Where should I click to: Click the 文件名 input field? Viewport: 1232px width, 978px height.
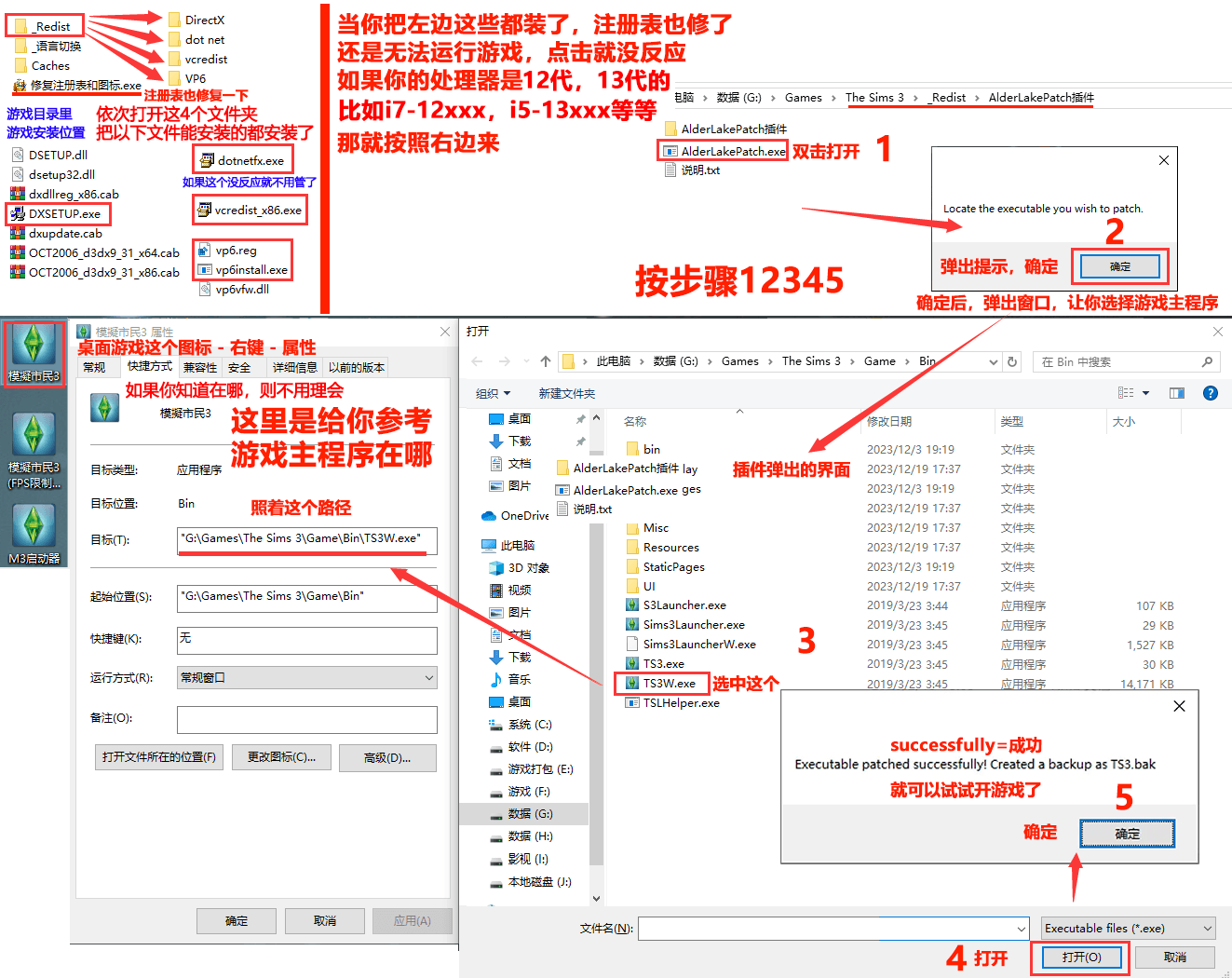833,929
